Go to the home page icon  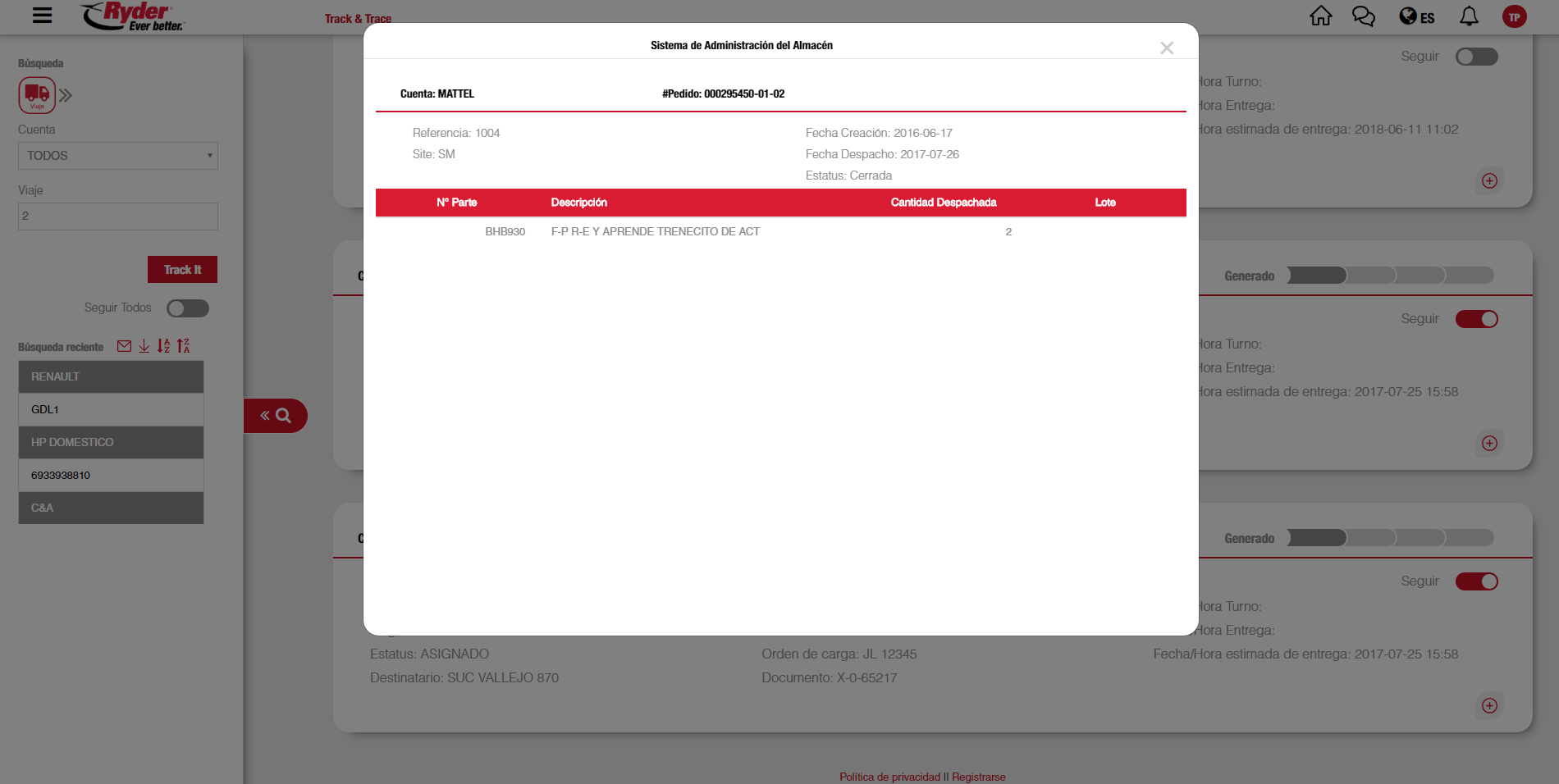coord(1320,16)
